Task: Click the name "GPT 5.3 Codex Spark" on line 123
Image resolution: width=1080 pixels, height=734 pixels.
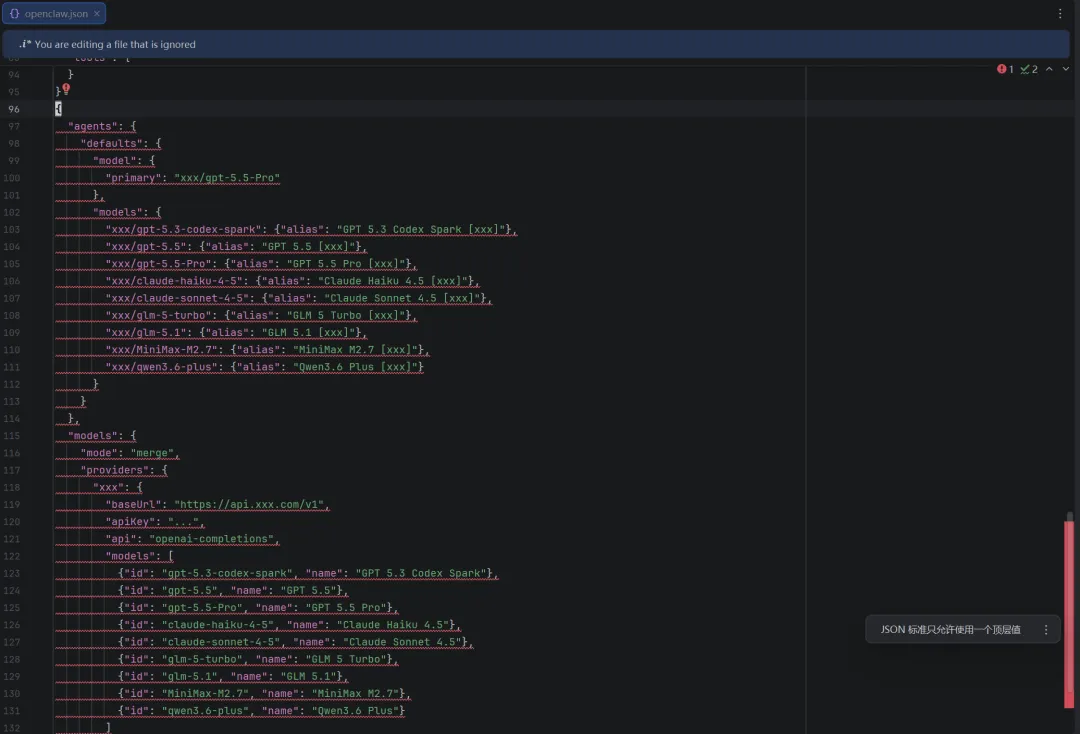Action: click(x=421, y=574)
